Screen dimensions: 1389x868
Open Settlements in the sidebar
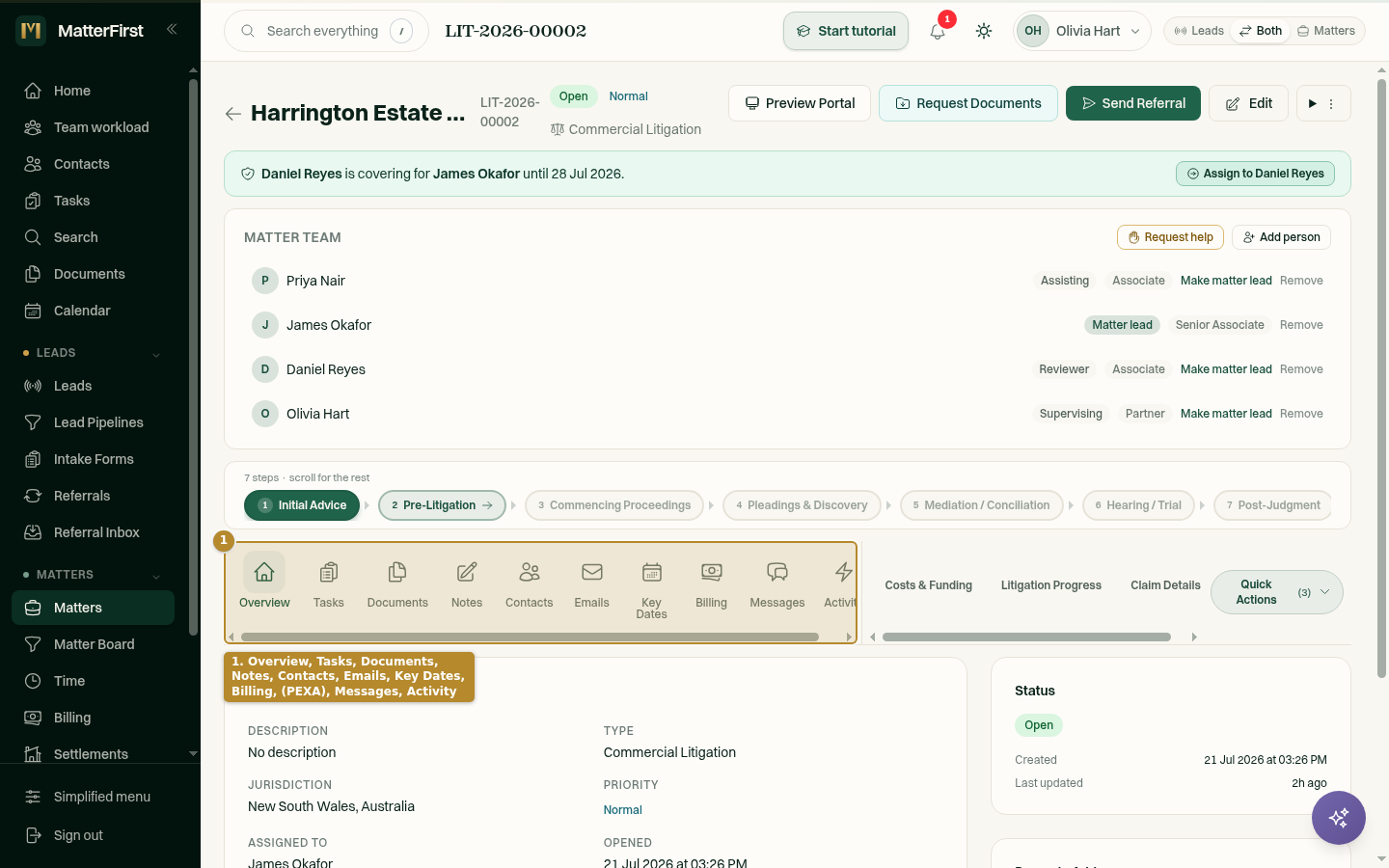click(x=93, y=754)
